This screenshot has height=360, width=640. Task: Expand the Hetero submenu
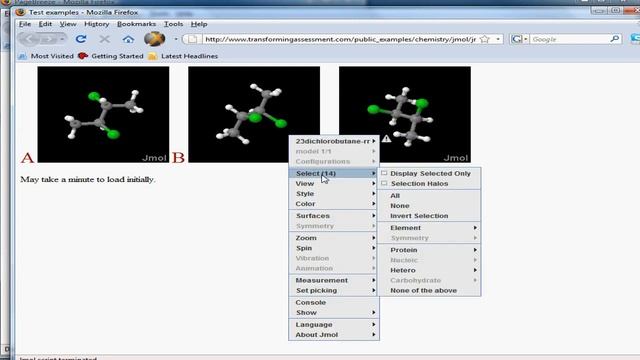click(429, 270)
